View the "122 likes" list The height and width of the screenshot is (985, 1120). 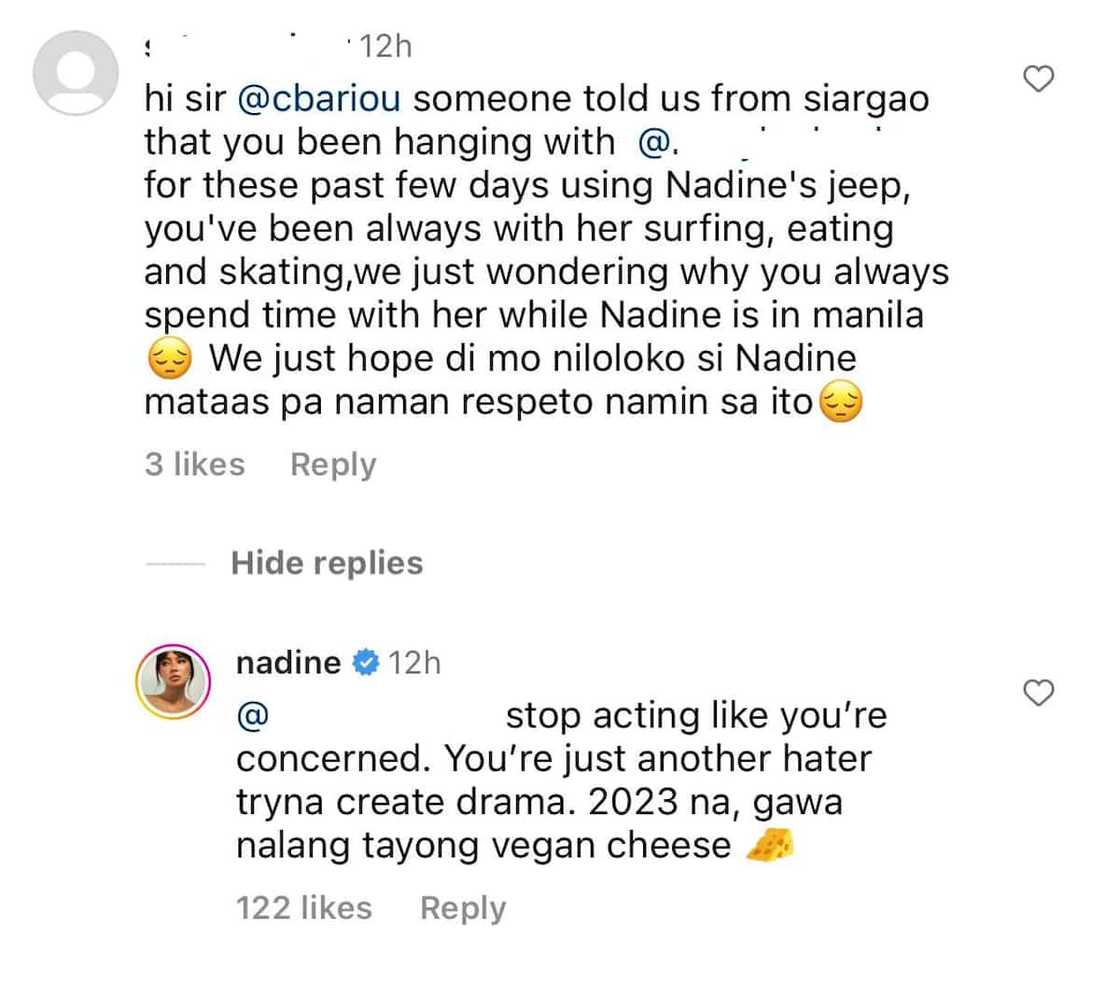304,908
